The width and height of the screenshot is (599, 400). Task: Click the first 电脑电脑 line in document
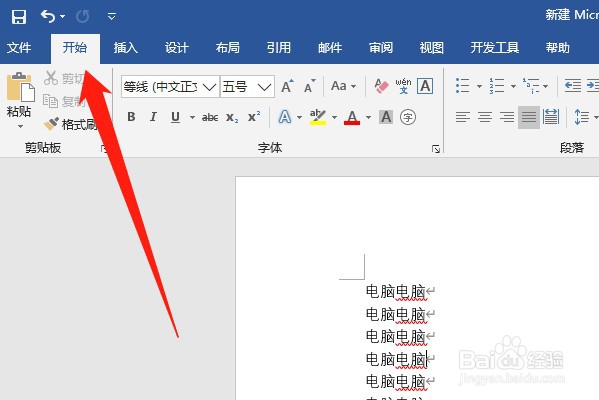(x=396, y=292)
